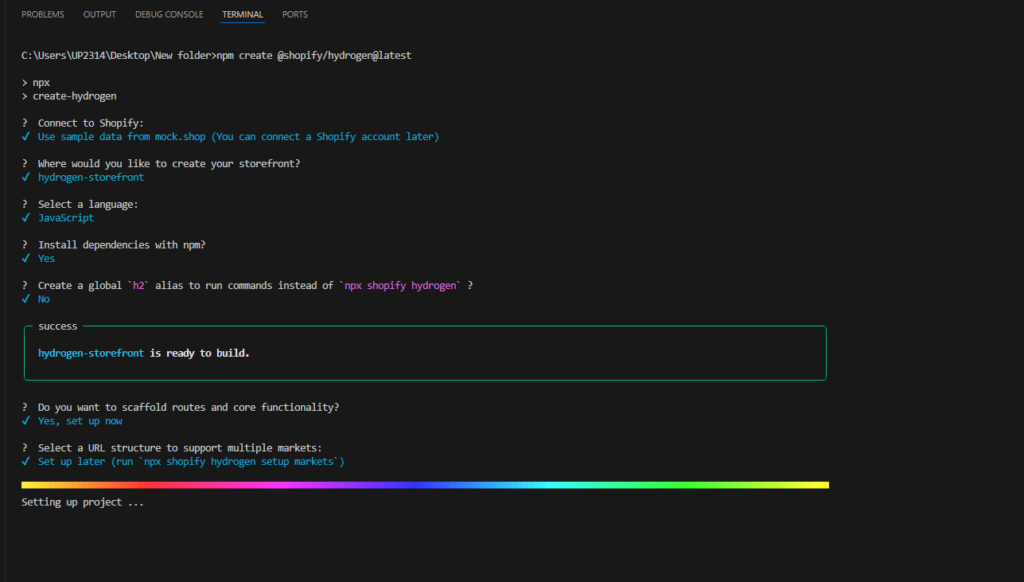This screenshot has height=582, width=1024.
Task: Click 'Setting up project ...' status text
Action: coord(82,502)
